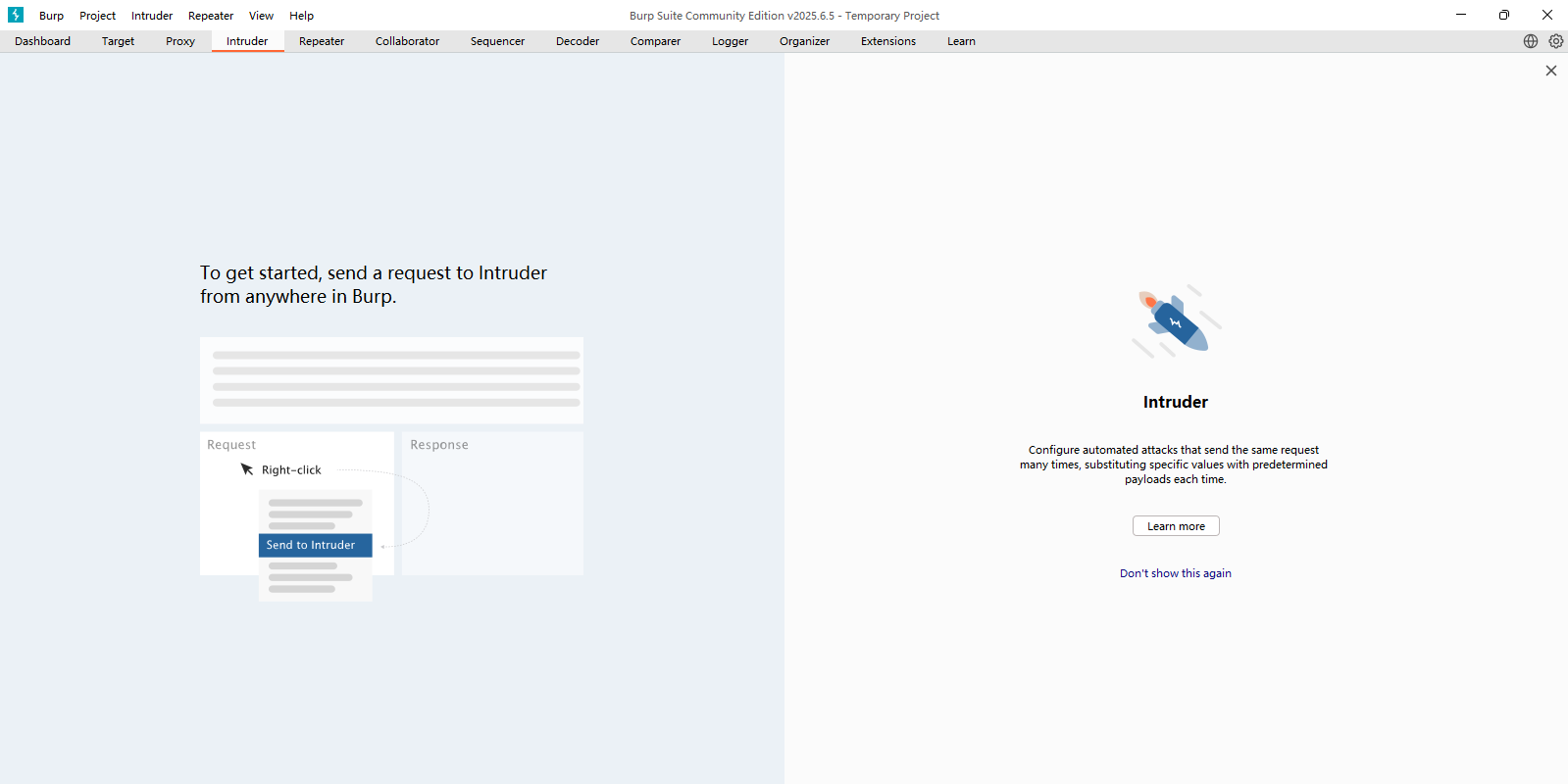Open the Repeater menu in the menu bar

tap(211, 16)
